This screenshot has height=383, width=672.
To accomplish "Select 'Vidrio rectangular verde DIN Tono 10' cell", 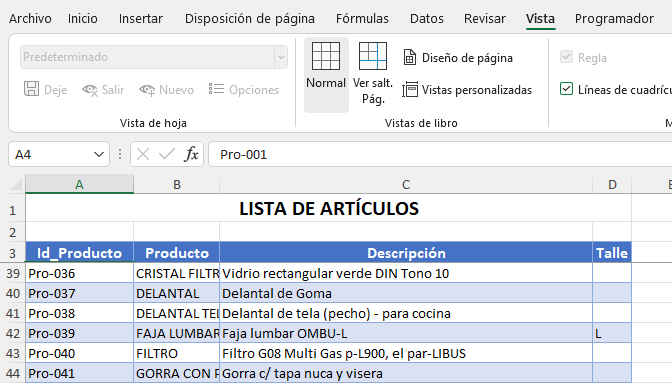I will [x=406, y=273].
